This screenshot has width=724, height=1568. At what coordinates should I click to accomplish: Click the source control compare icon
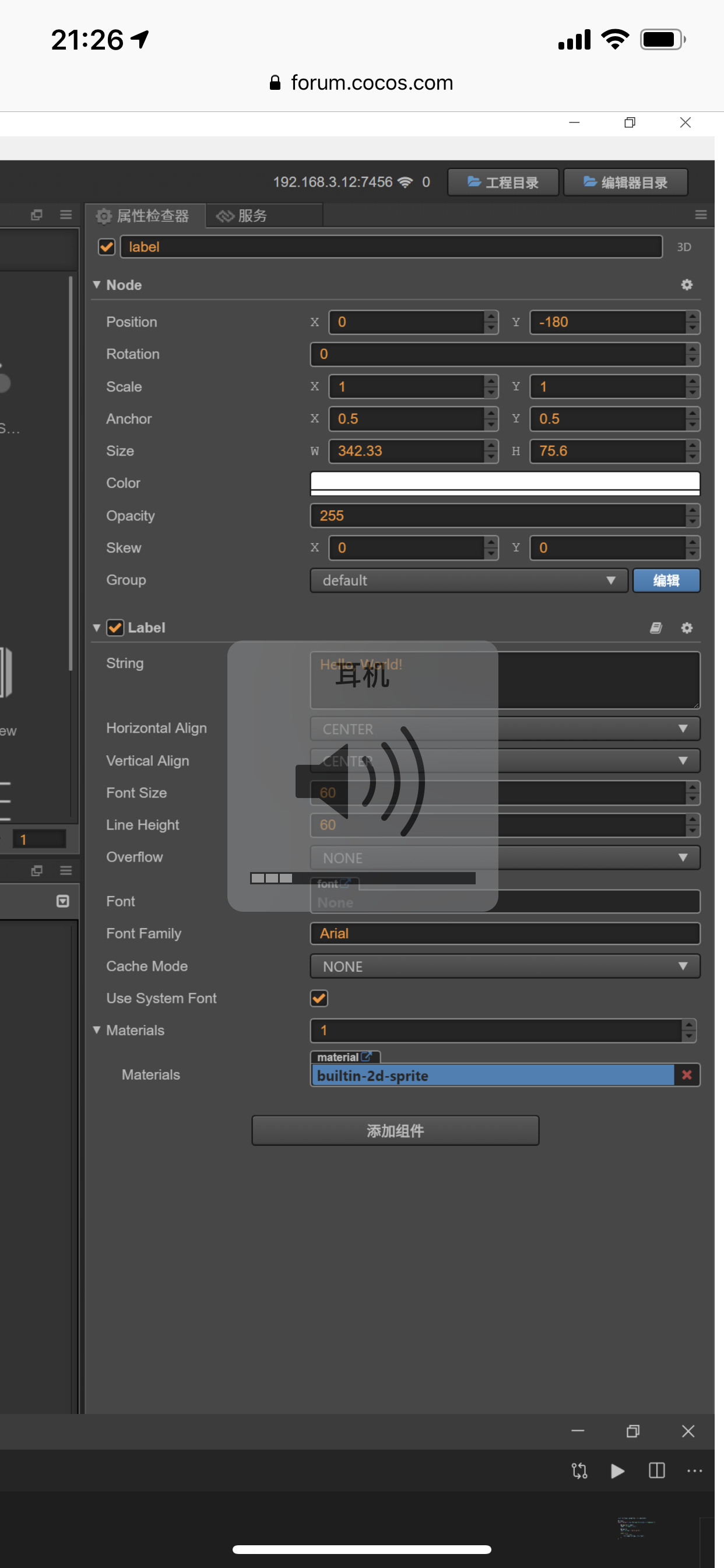tap(579, 1471)
